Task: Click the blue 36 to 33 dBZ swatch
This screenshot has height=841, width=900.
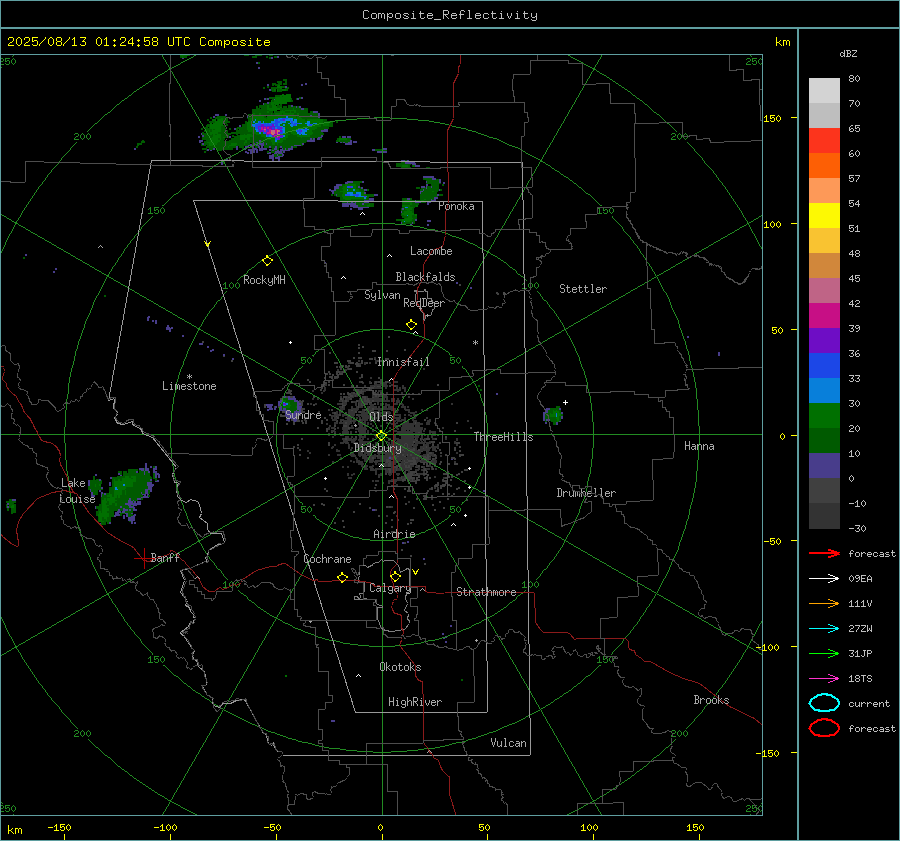Action: pyautogui.click(x=824, y=366)
